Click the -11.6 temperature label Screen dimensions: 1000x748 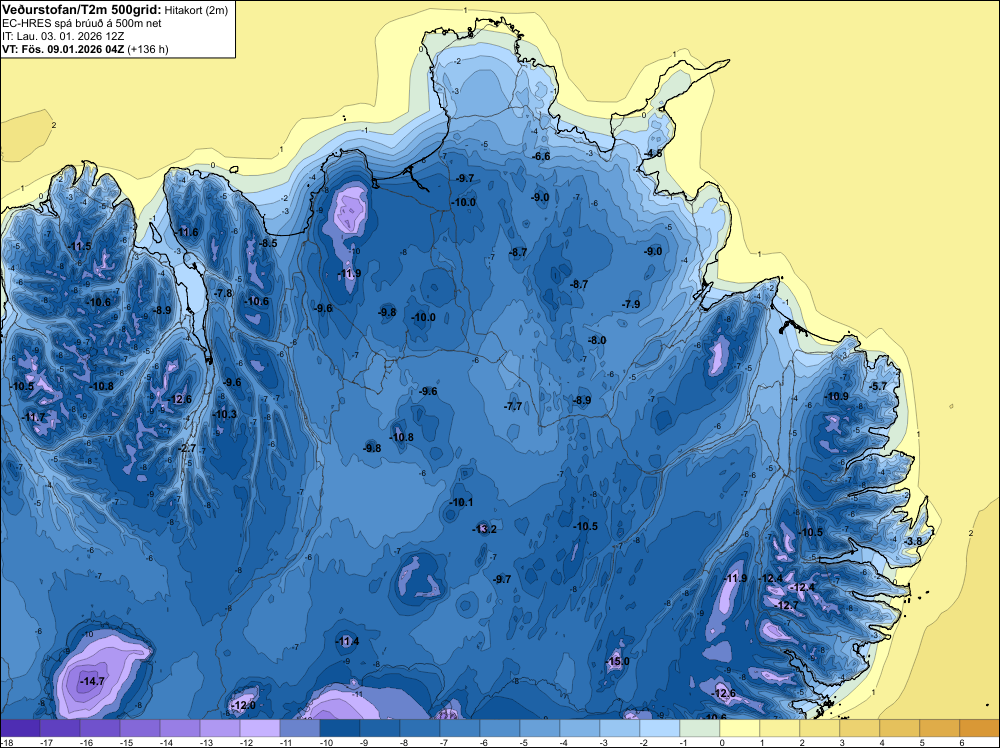[186, 232]
